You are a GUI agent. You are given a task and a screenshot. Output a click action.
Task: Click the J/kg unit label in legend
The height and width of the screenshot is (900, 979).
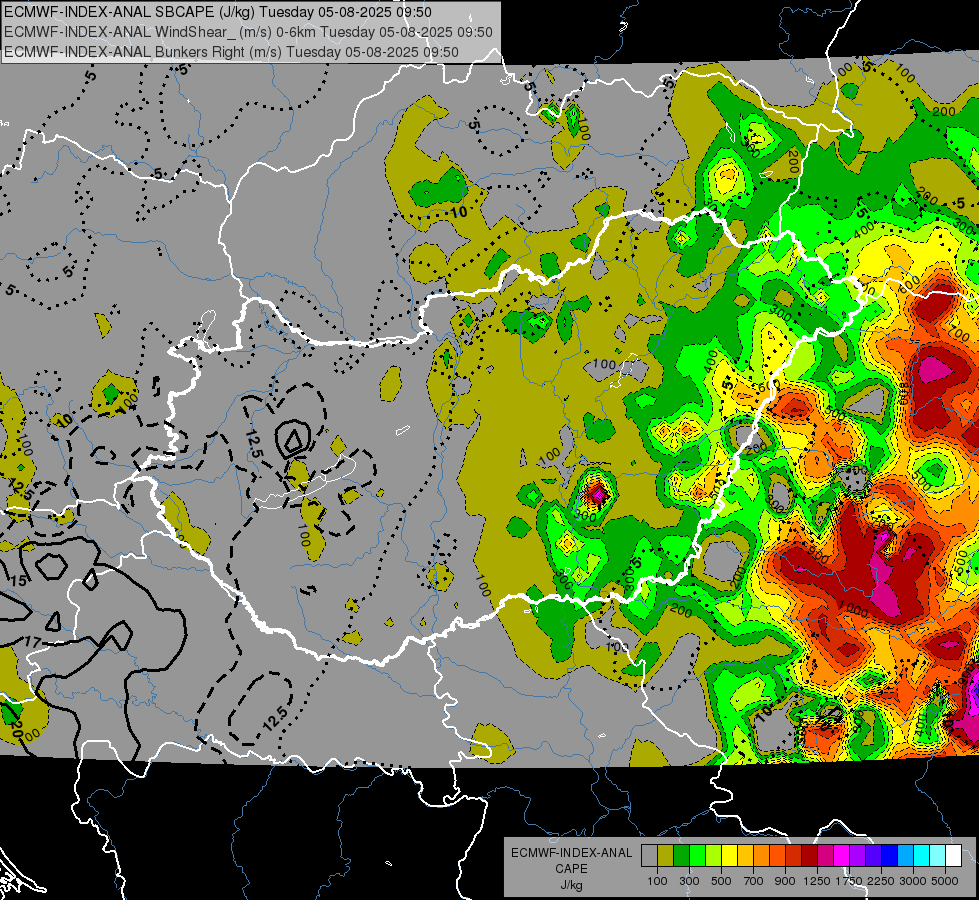point(571,885)
